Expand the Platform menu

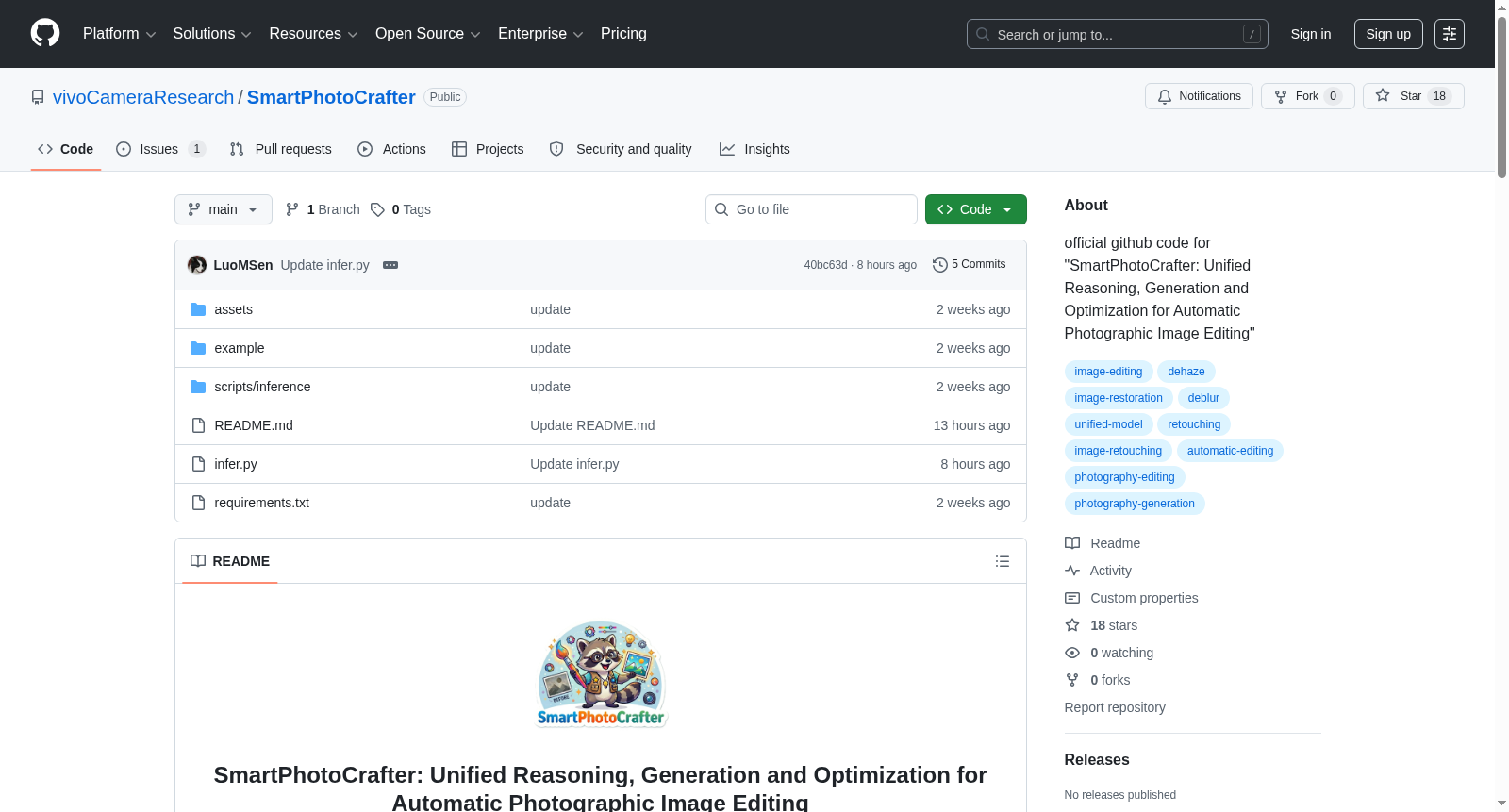tap(119, 34)
